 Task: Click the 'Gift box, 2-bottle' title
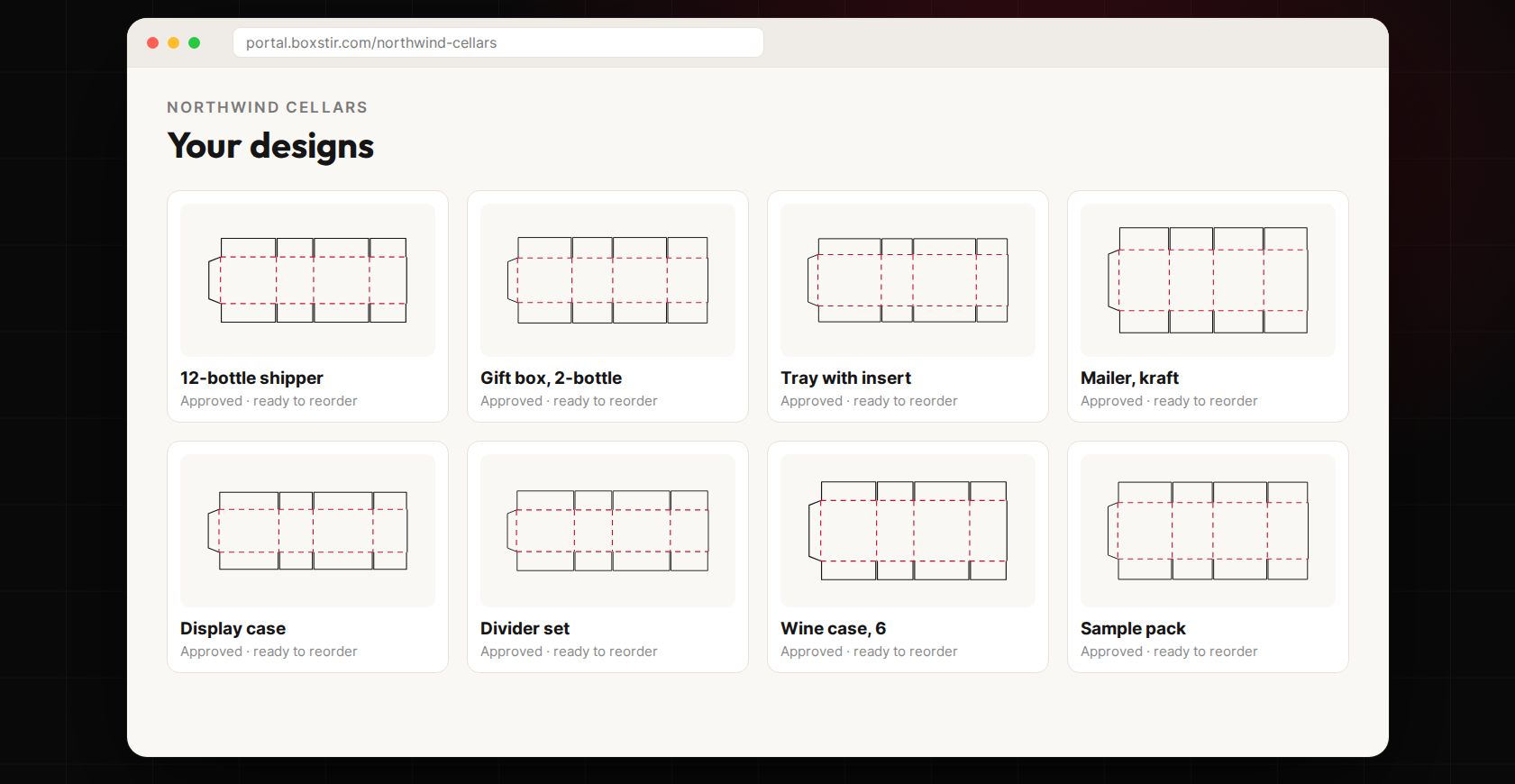(x=551, y=378)
